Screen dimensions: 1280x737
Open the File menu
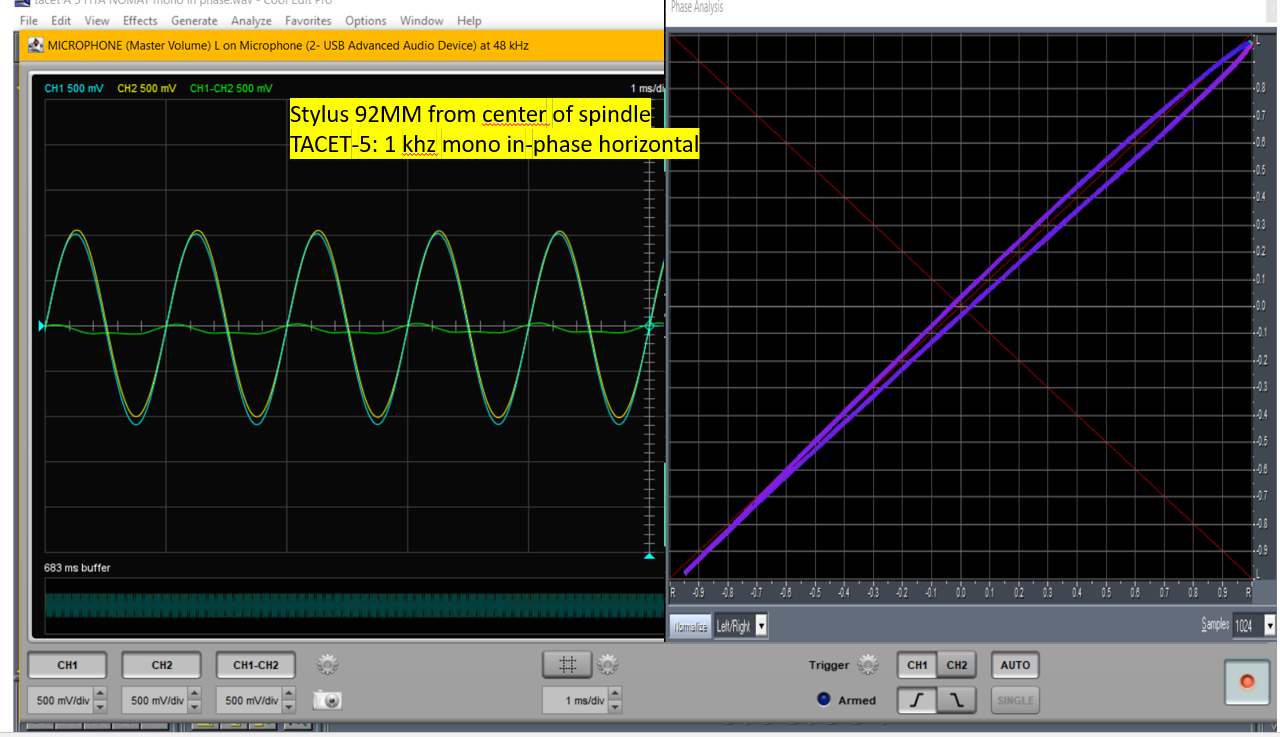pyautogui.click(x=29, y=20)
